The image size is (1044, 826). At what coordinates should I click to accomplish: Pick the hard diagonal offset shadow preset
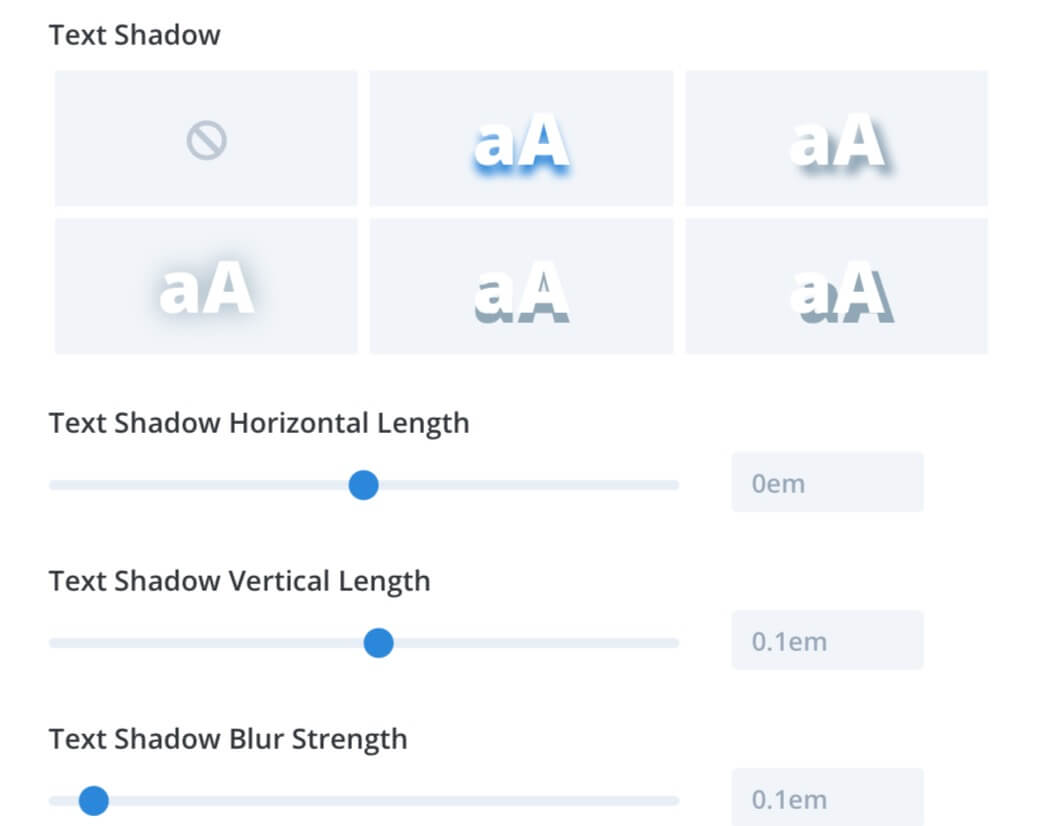click(x=836, y=286)
